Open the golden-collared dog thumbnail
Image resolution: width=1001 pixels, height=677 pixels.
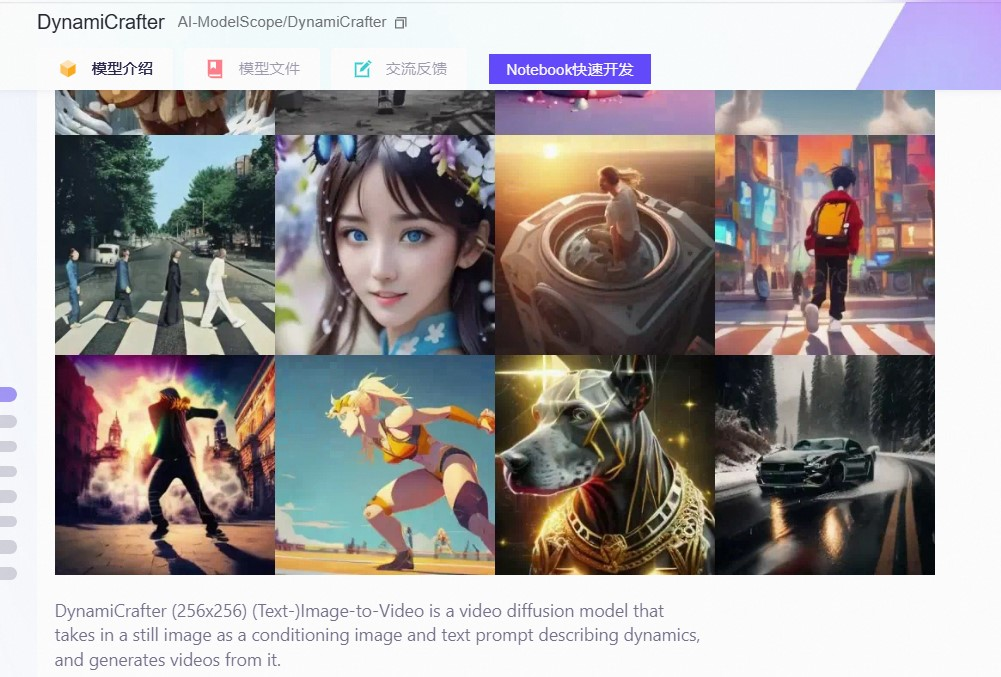coord(605,465)
